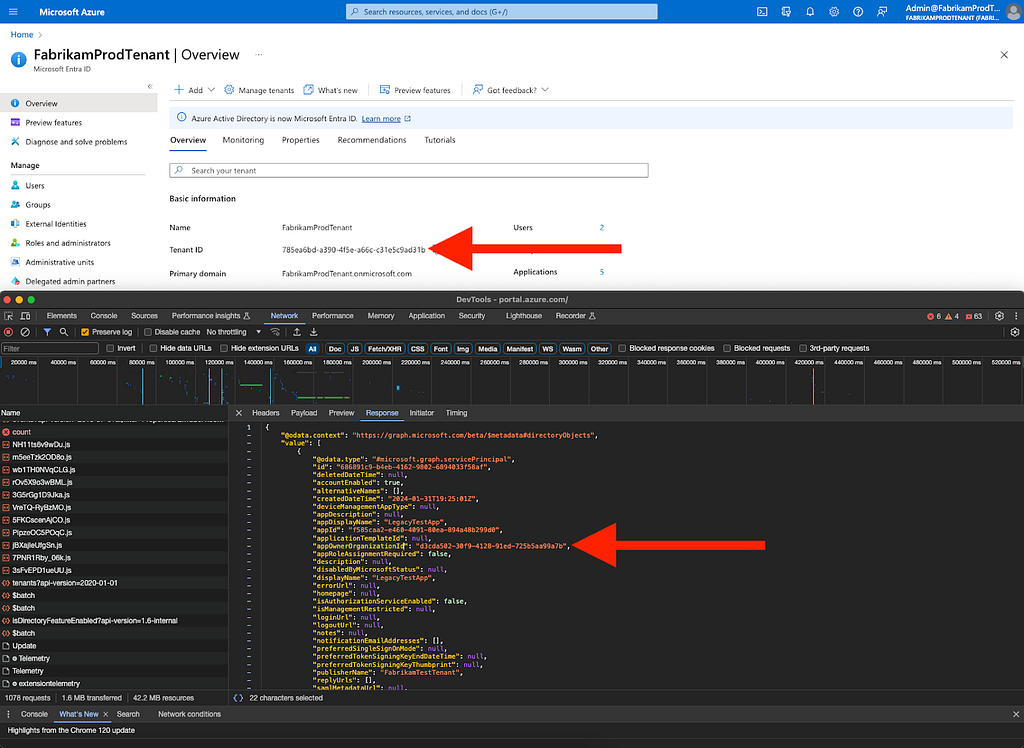The height and width of the screenshot is (748, 1024).
Task: Click the Search your tenant field
Action: pos(409,171)
